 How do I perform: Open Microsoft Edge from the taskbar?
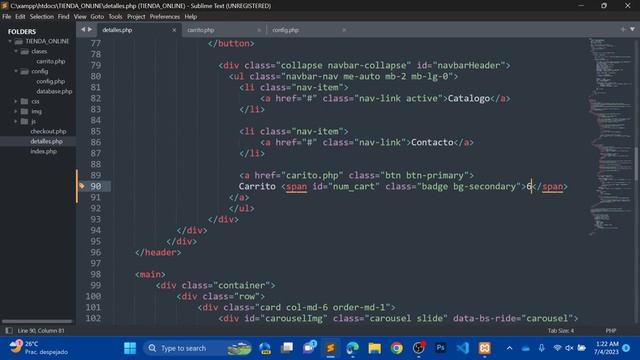pyautogui.click(x=352, y=348)
